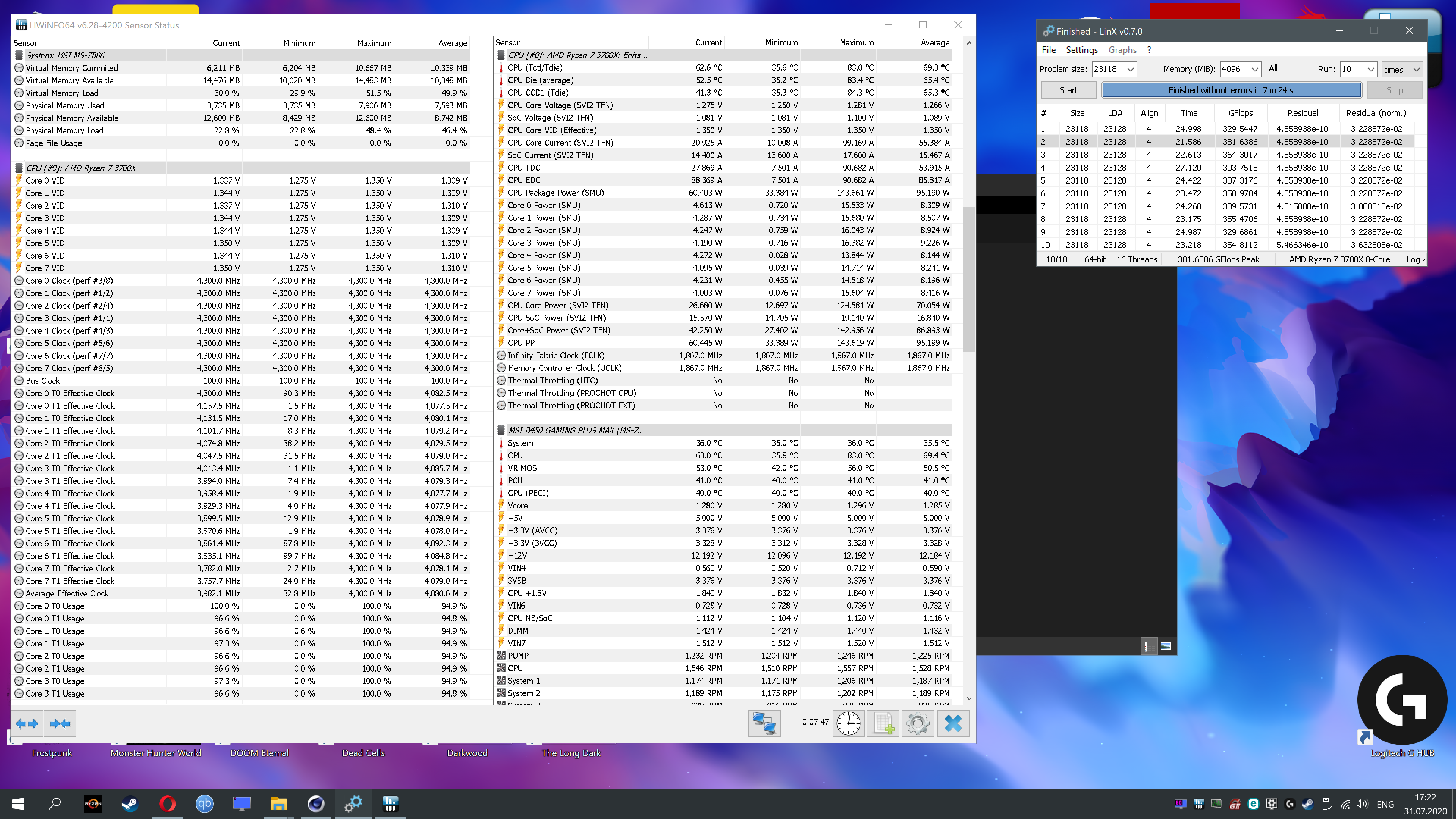The height and width of the screenshot is (819, 1456).
Task: Click the collapse sensor columns arrows button
Action: coord(60,723)
